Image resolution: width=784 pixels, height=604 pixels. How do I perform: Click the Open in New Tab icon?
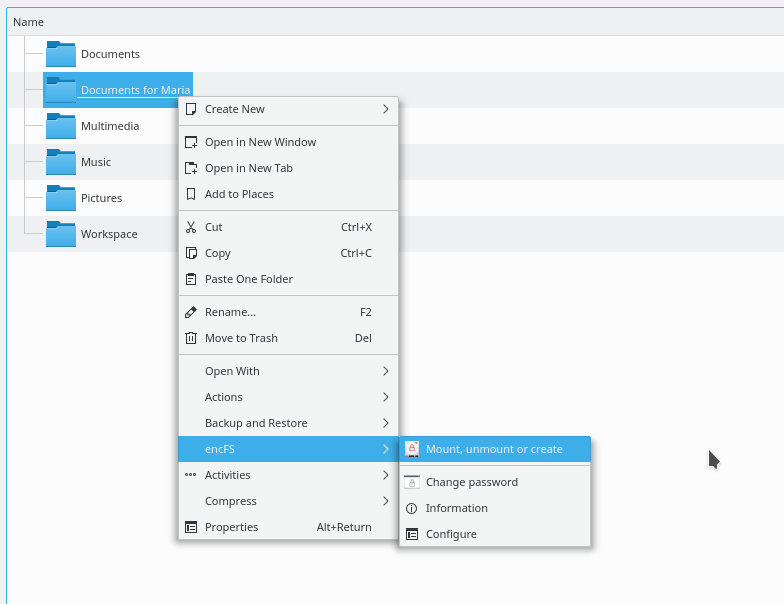(191, 168)
